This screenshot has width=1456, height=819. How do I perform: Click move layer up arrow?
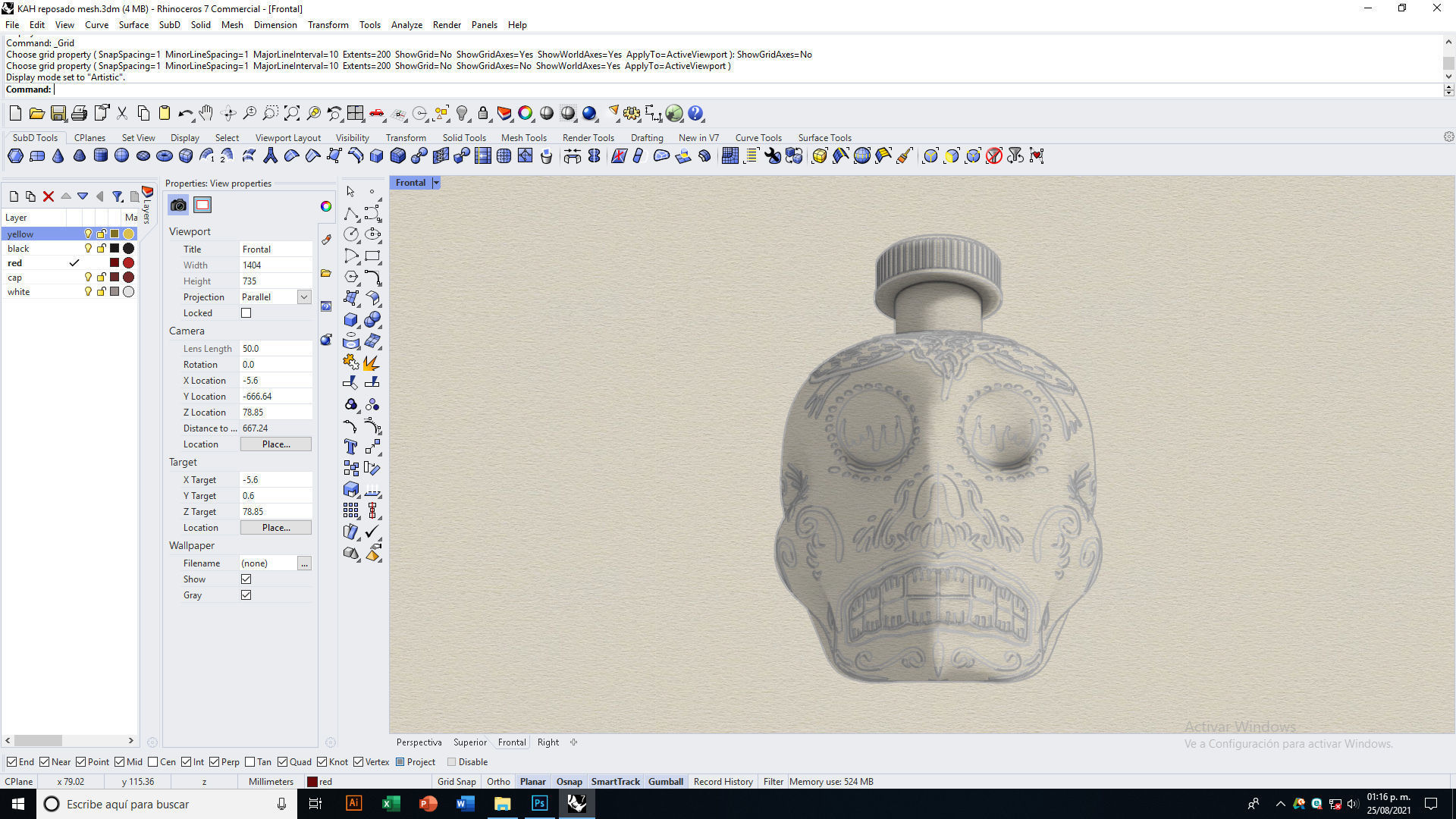66,196
